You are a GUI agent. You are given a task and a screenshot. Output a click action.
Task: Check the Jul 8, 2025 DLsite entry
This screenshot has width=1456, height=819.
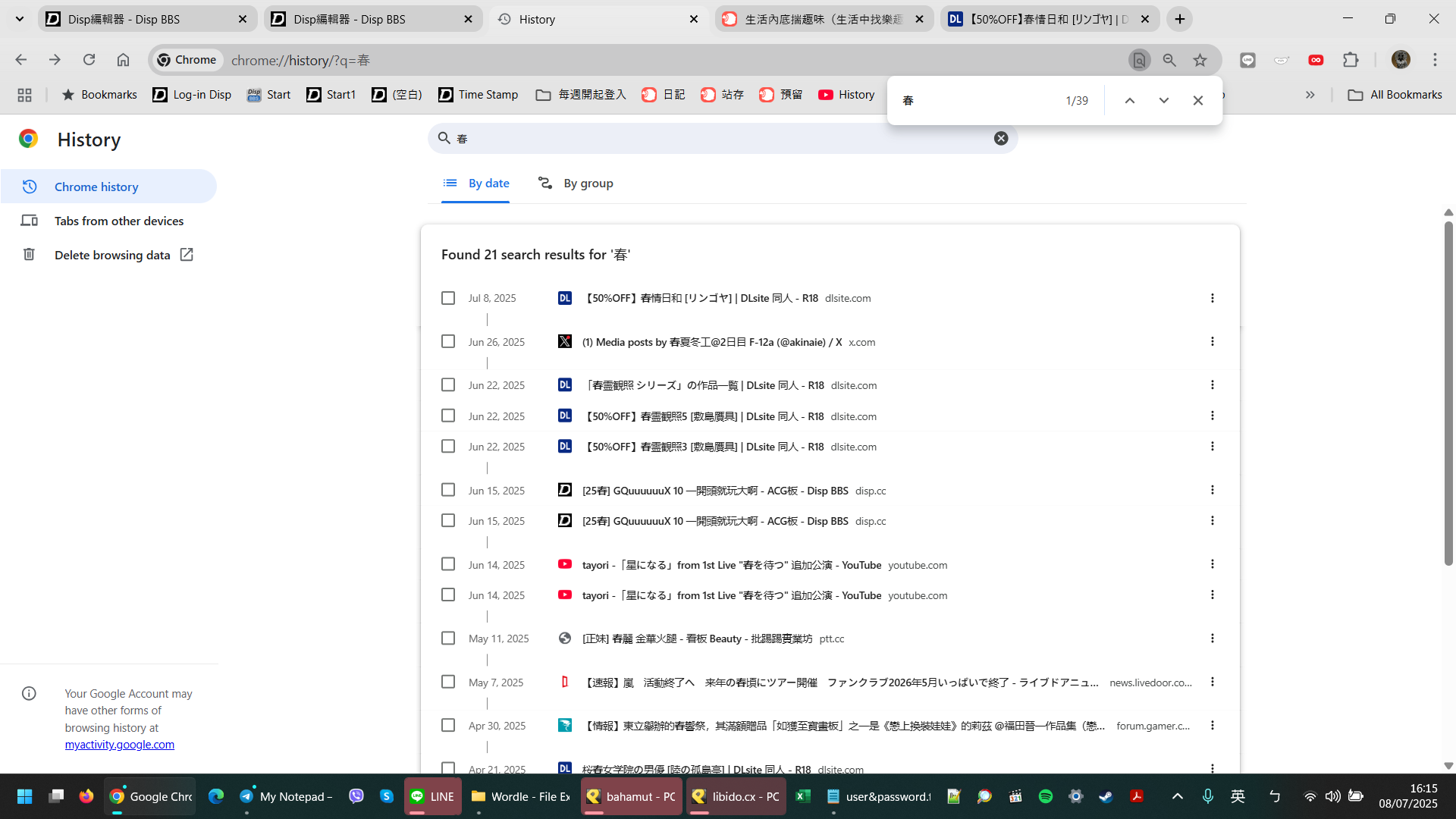pyautogui.click(x=448, y=298)
